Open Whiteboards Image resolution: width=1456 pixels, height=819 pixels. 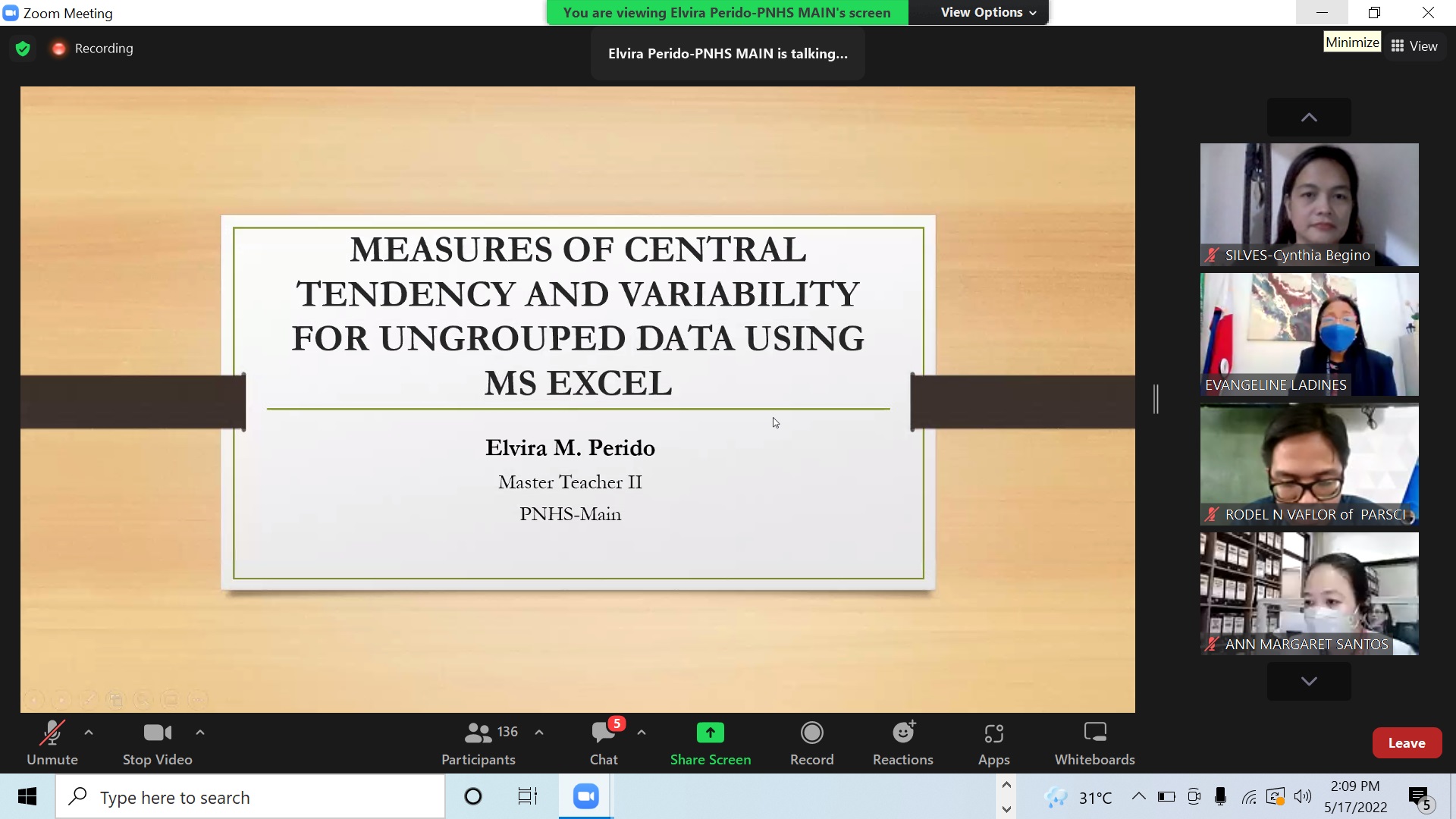(1094, 742)
